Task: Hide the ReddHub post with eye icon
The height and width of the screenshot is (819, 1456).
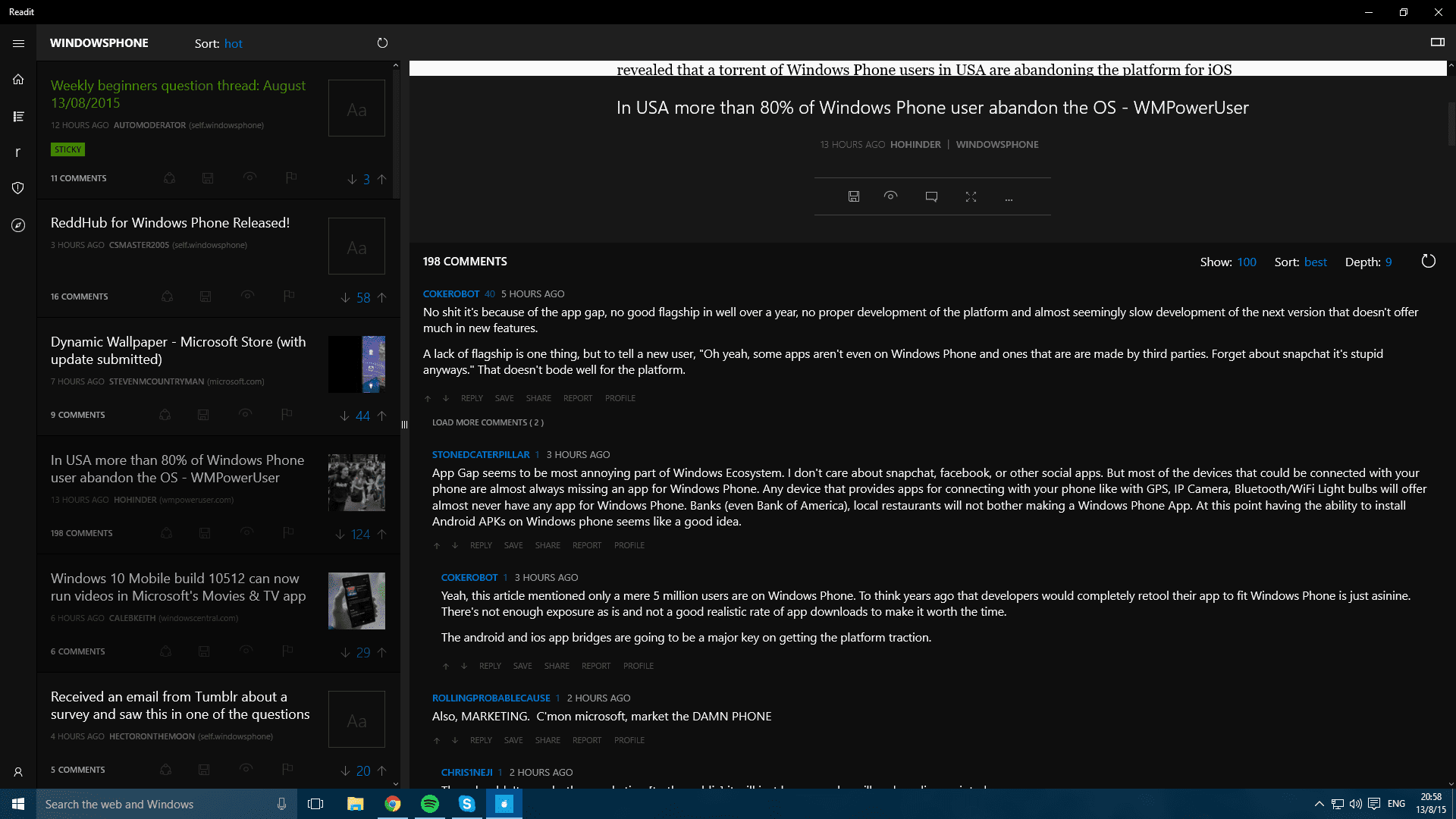Action: pyautogui.click(x=247, y=295)
